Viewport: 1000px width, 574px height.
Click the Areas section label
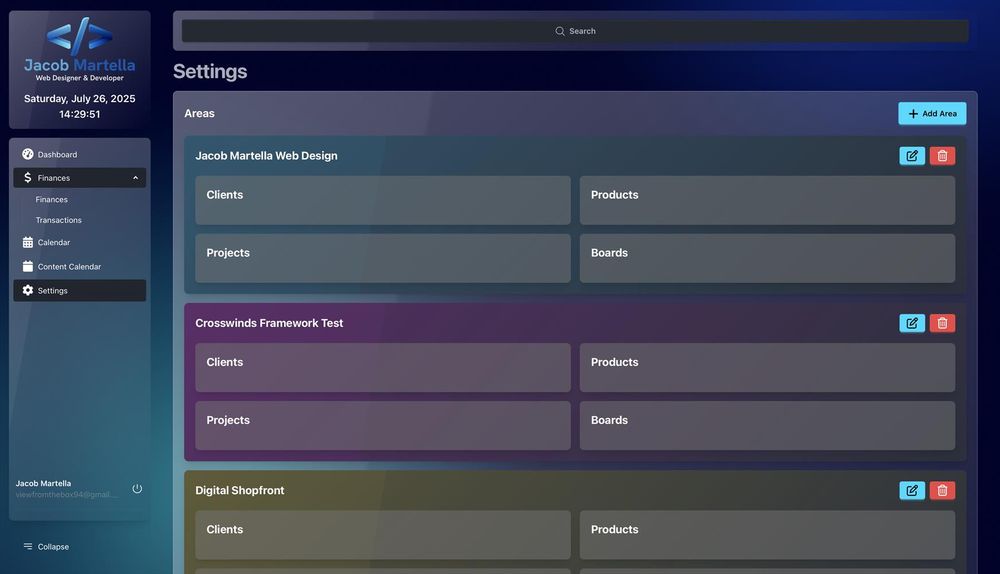coord(200,114)
